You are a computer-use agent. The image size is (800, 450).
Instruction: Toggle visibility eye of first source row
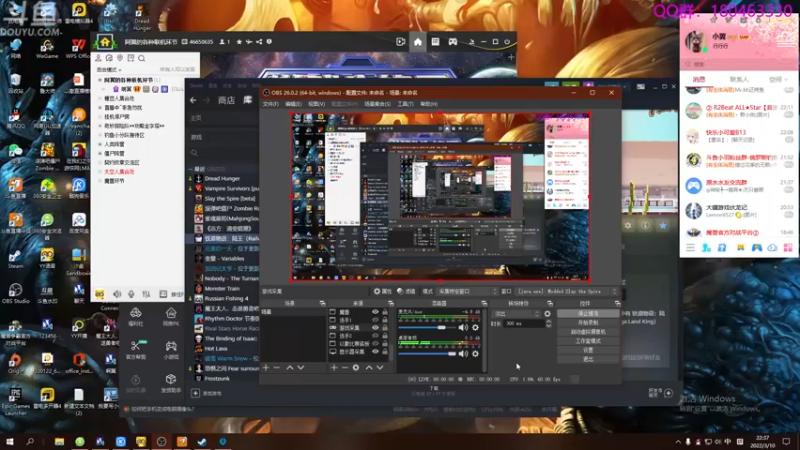376,312
